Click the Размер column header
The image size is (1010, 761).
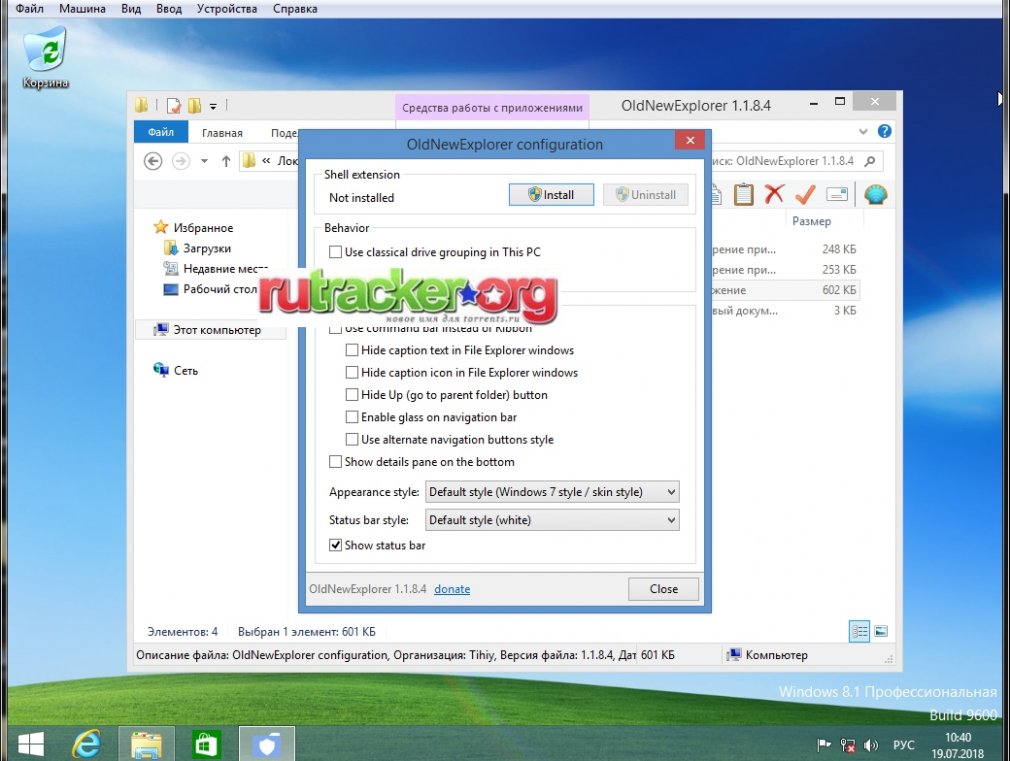click(812, 221)
